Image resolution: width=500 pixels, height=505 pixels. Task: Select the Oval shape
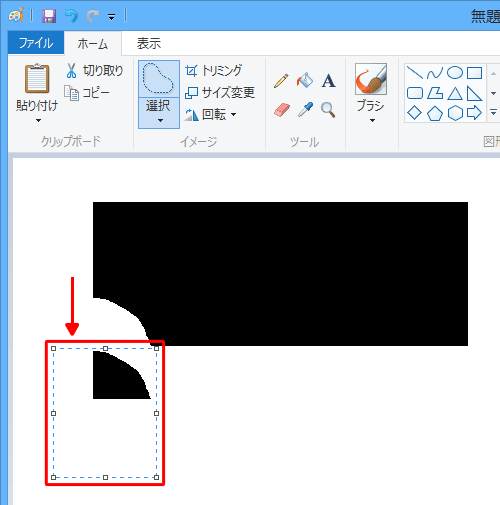click(455, 73)
